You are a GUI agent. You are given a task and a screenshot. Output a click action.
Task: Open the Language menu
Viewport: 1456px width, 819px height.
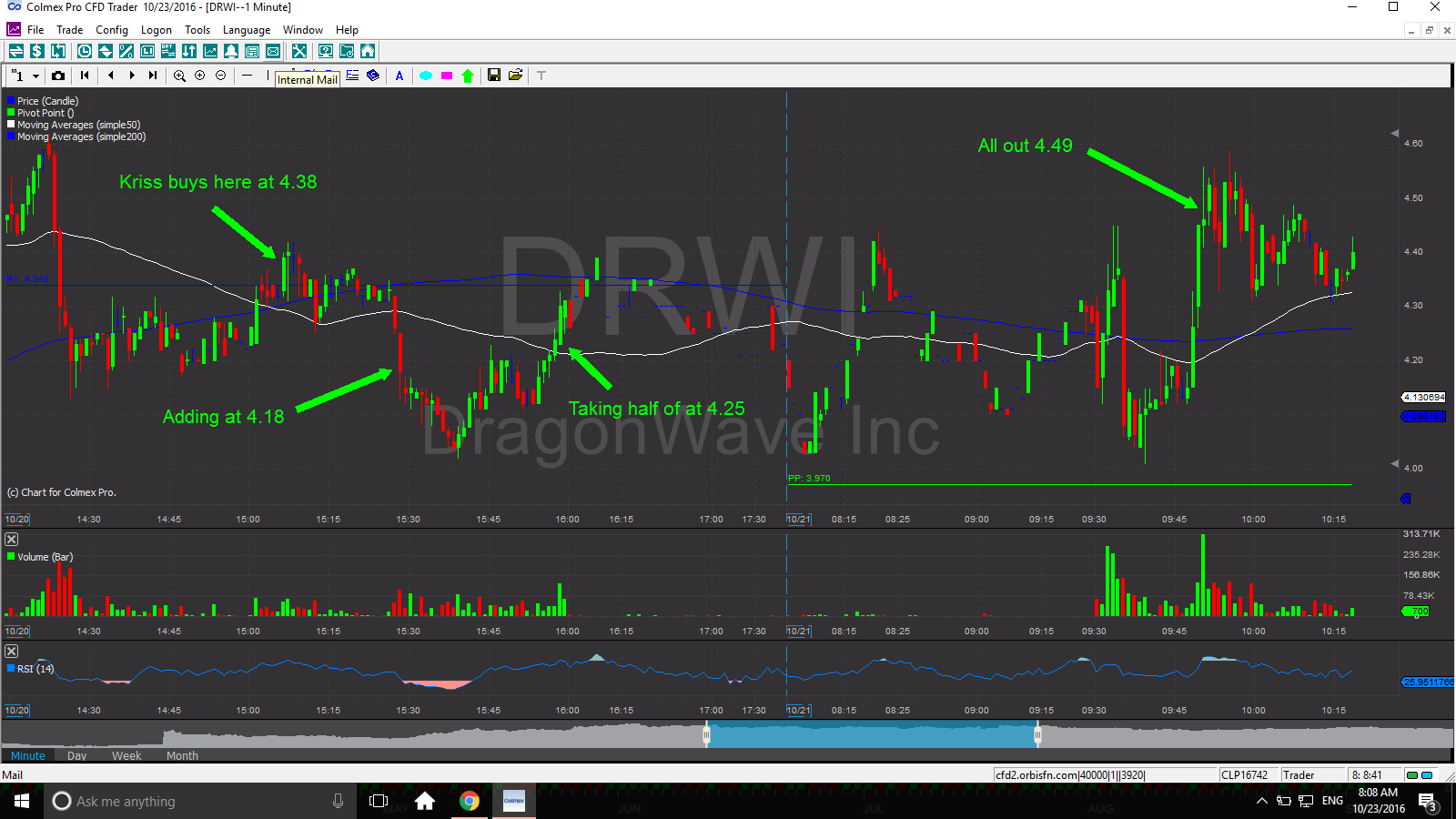247,30
